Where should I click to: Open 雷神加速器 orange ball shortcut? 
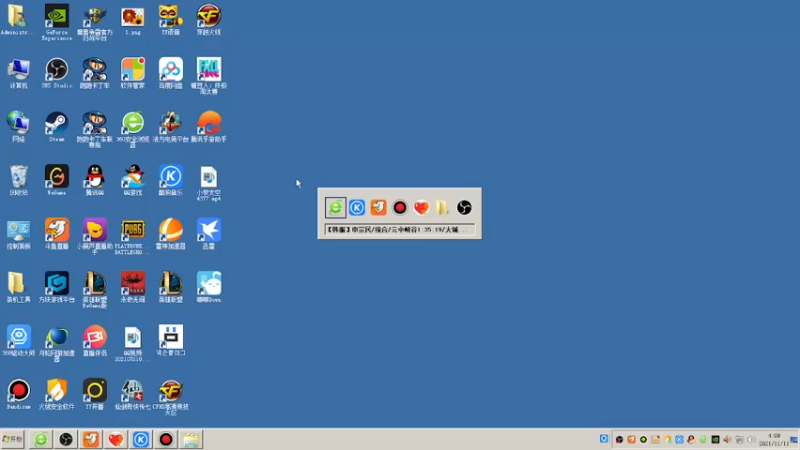[171, 232]
